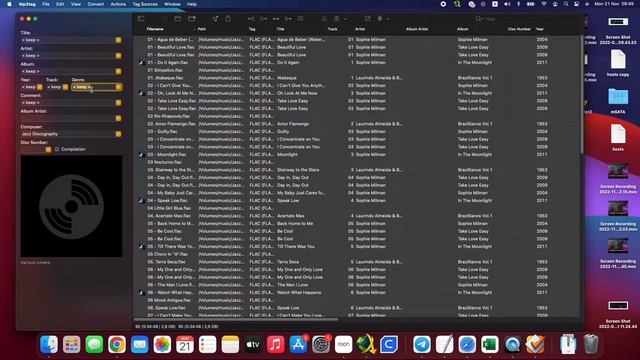640x360 pixels.
Task: Sort the list by Album column header
Action: (x=463, y=29)
